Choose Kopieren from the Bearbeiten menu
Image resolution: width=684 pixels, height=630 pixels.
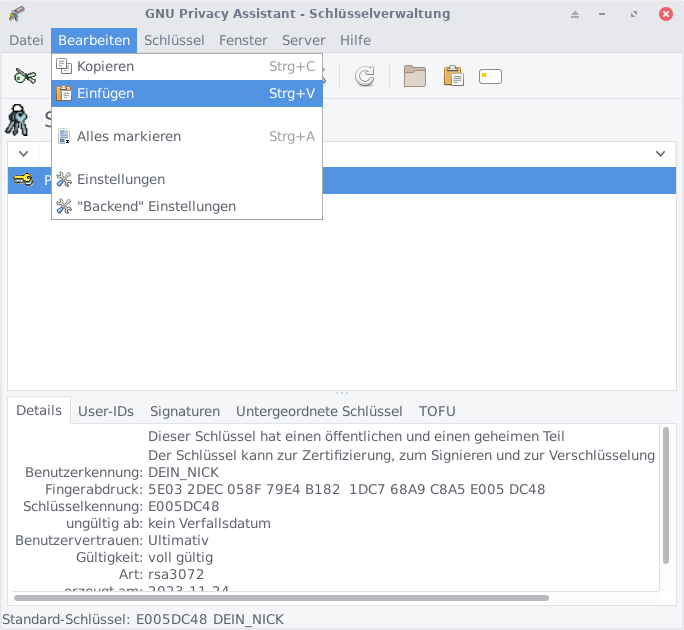105,66
